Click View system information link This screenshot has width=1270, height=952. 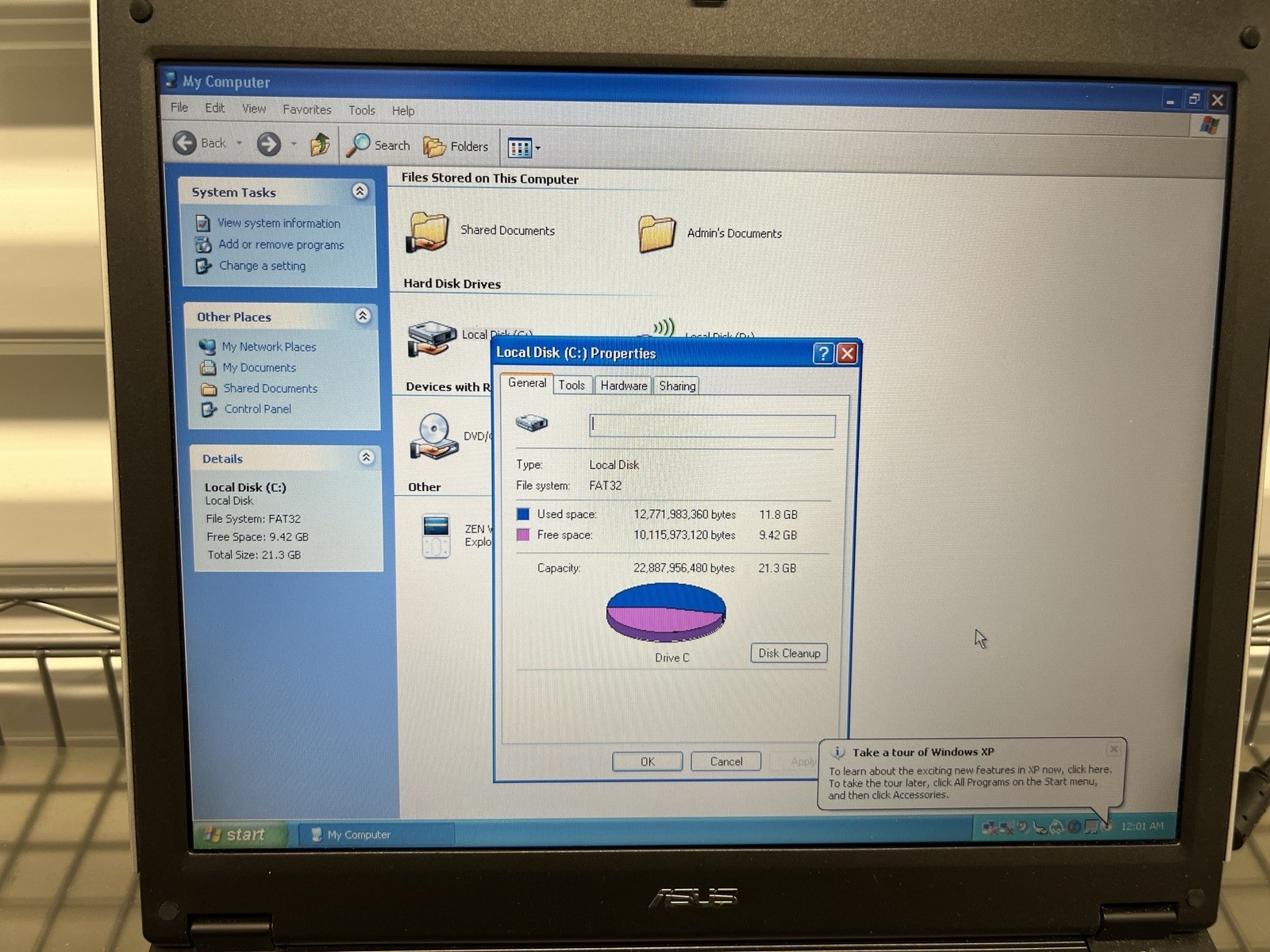click(279, 223)
